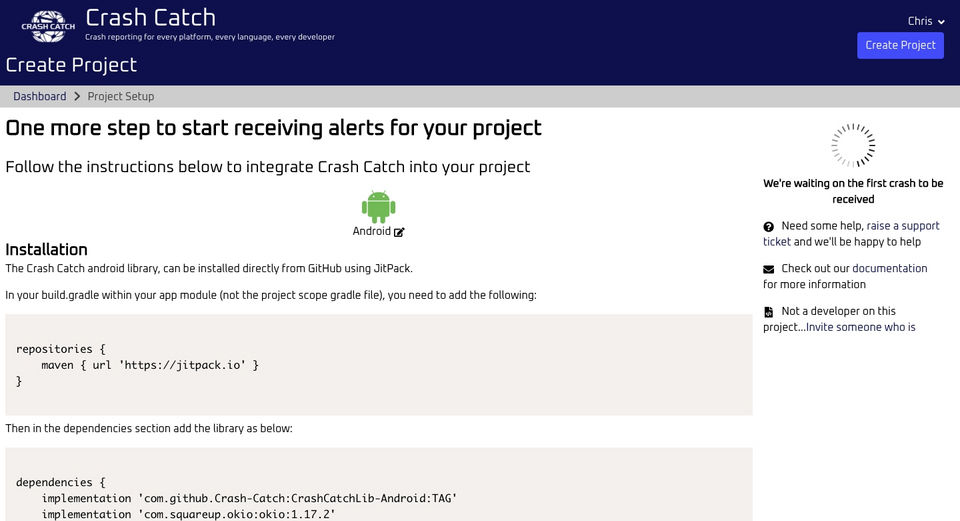960x521 pixels.
Task: Click the Installation section heading
Action: [x=47, y=249]
